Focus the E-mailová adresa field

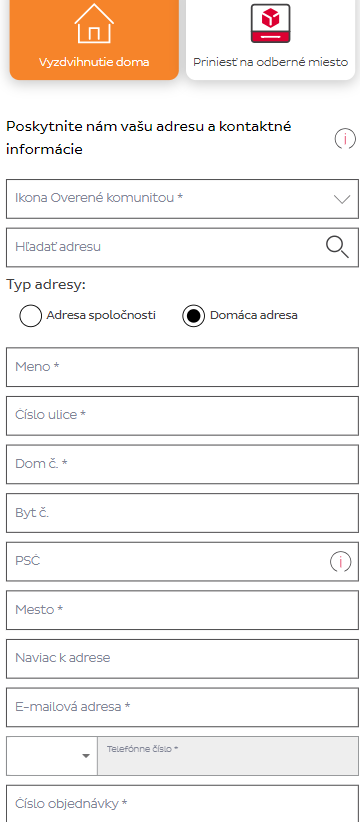(182, 707)
